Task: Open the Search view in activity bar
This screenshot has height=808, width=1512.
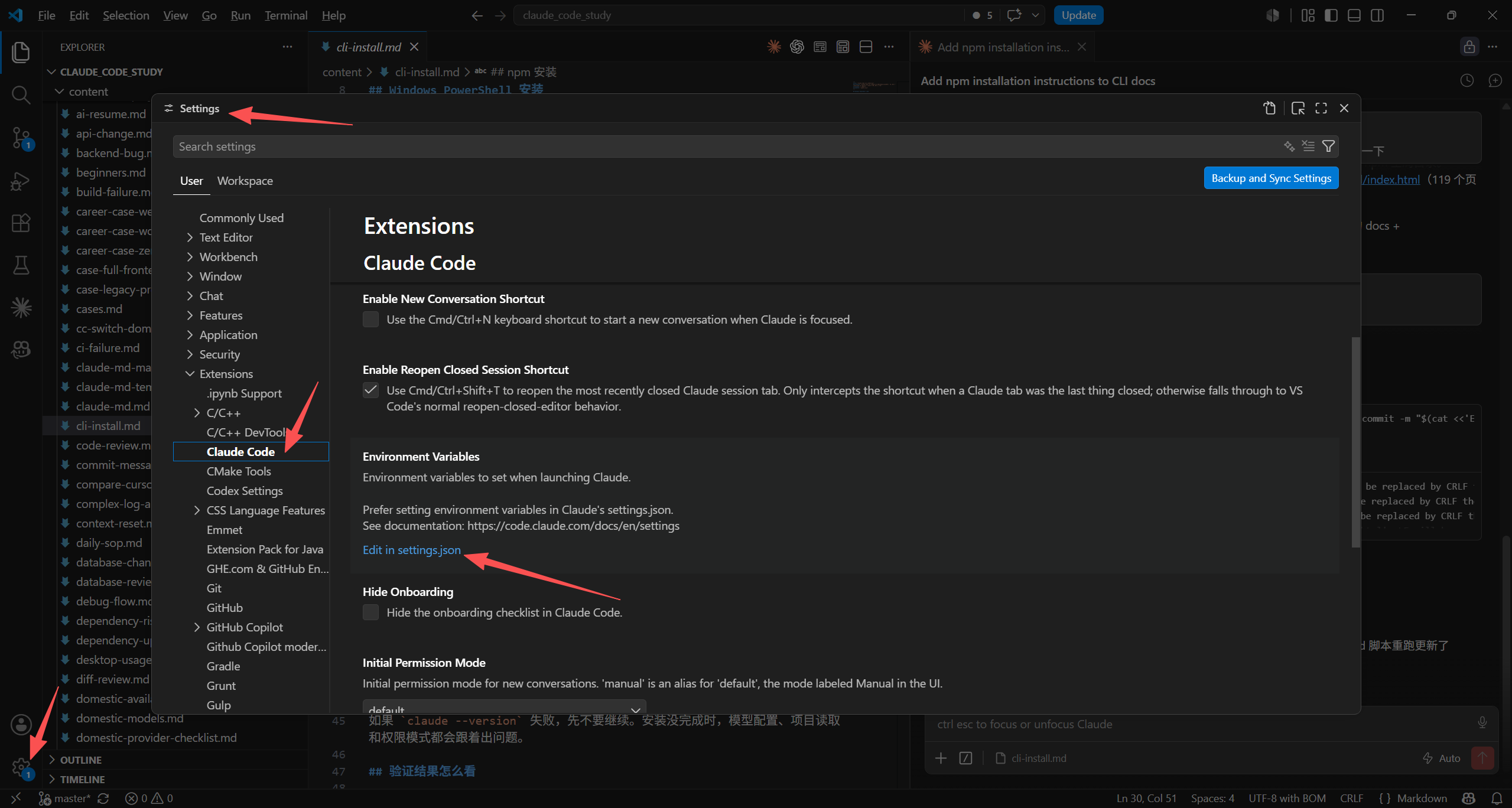Action: [21, 95]
